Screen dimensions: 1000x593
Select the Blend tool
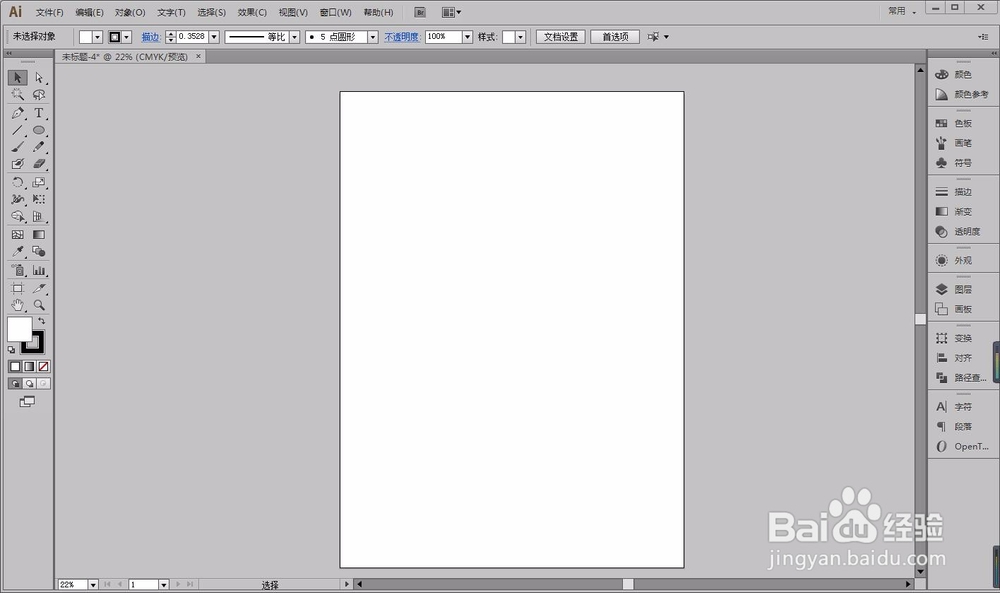tap(39, 251)
